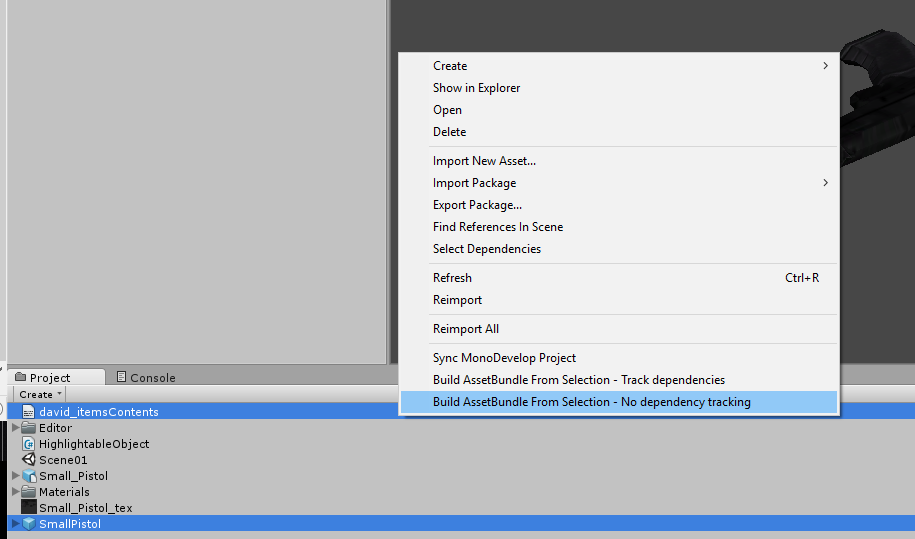The image size is (915, 539).
Task: Click the Project tab folder icon
Action: (20, 377)
